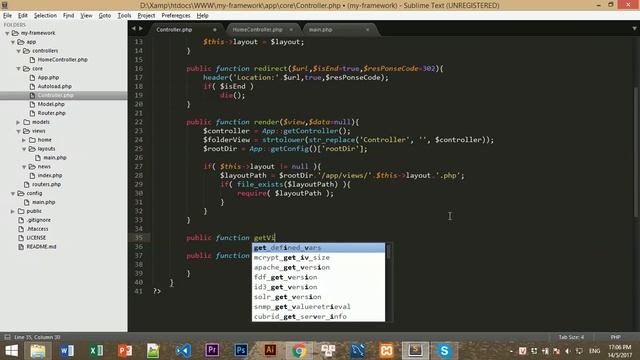Viewport: 640px width, 360px height.
Task: Choose apache_get_version autocomplete suggestion
Action: pos(319,267)
